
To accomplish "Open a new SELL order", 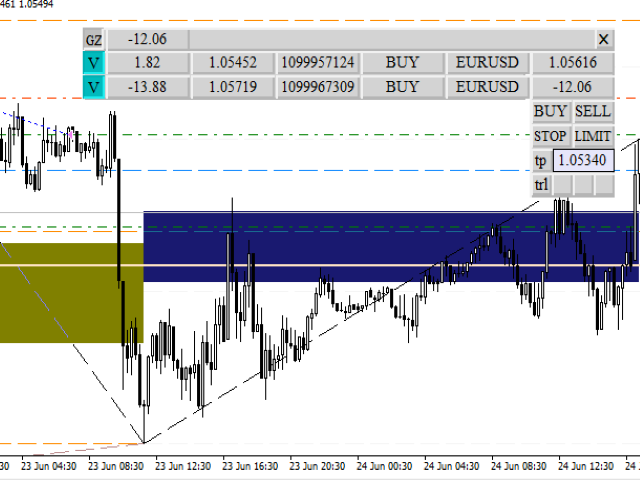I will (593, 111).
